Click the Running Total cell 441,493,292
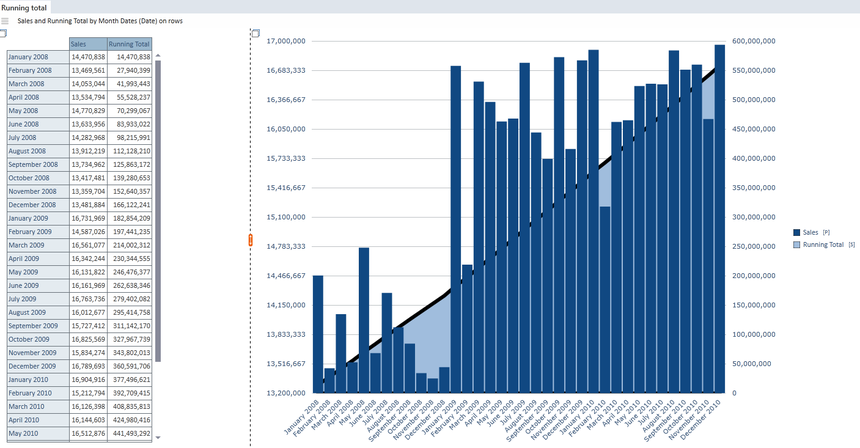 coord(129,433)
